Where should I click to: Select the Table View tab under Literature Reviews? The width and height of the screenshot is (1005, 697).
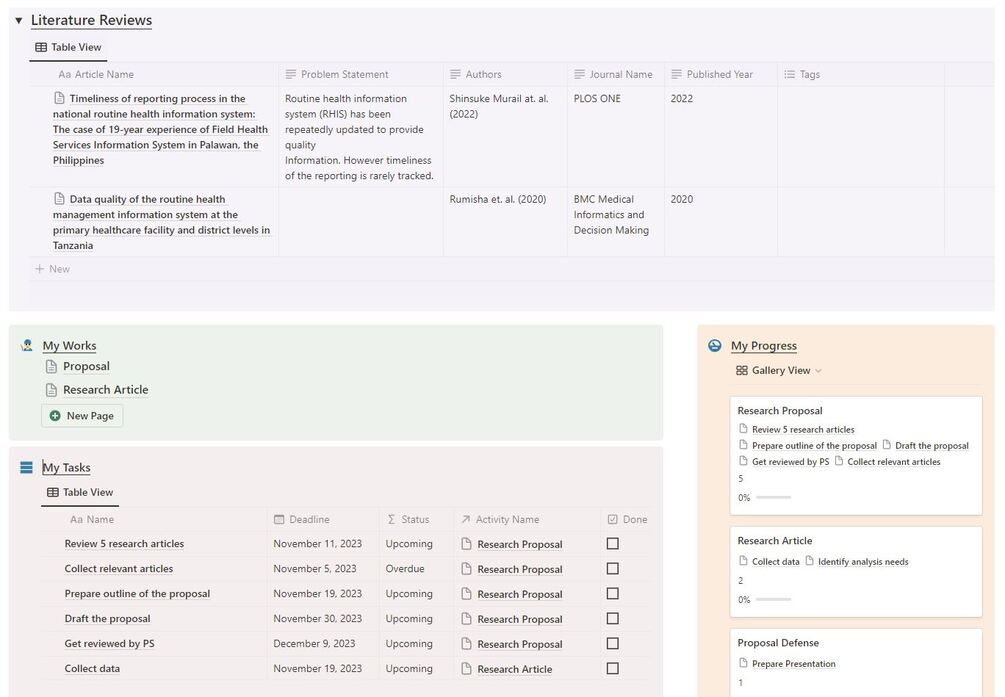[x=68, y=47]
